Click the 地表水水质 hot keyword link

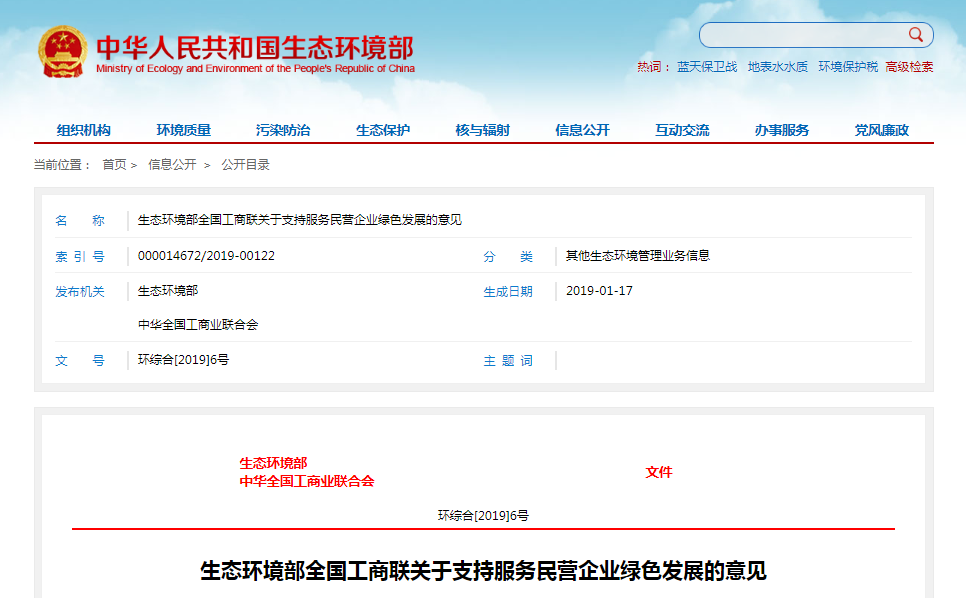(778, 67)
